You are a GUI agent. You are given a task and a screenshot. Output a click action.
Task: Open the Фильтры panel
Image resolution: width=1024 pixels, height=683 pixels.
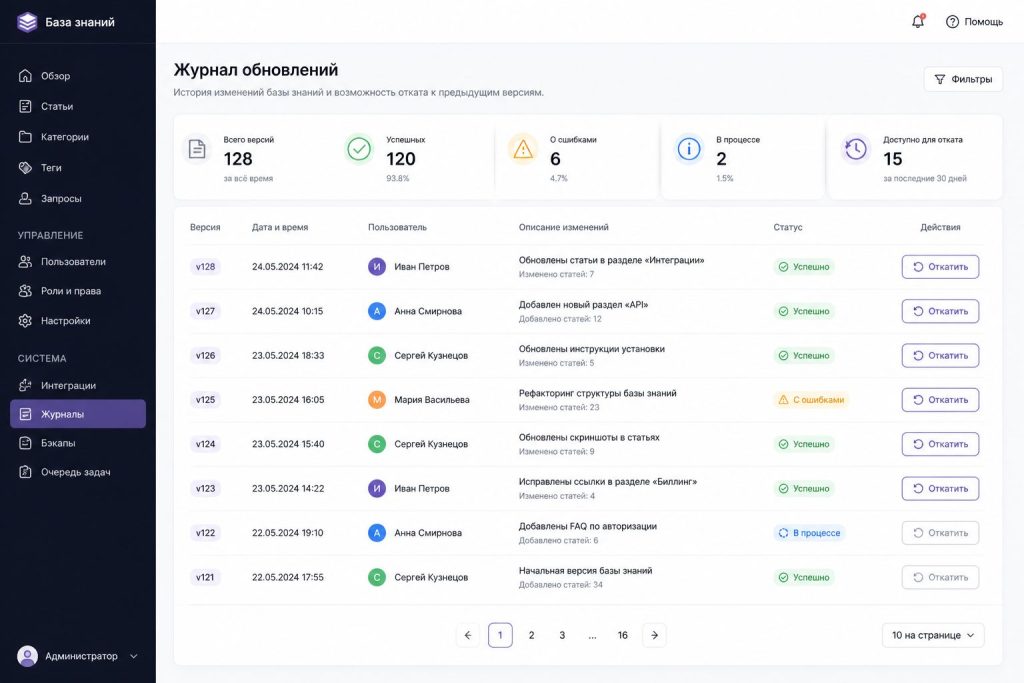click(x=963, y=79)
